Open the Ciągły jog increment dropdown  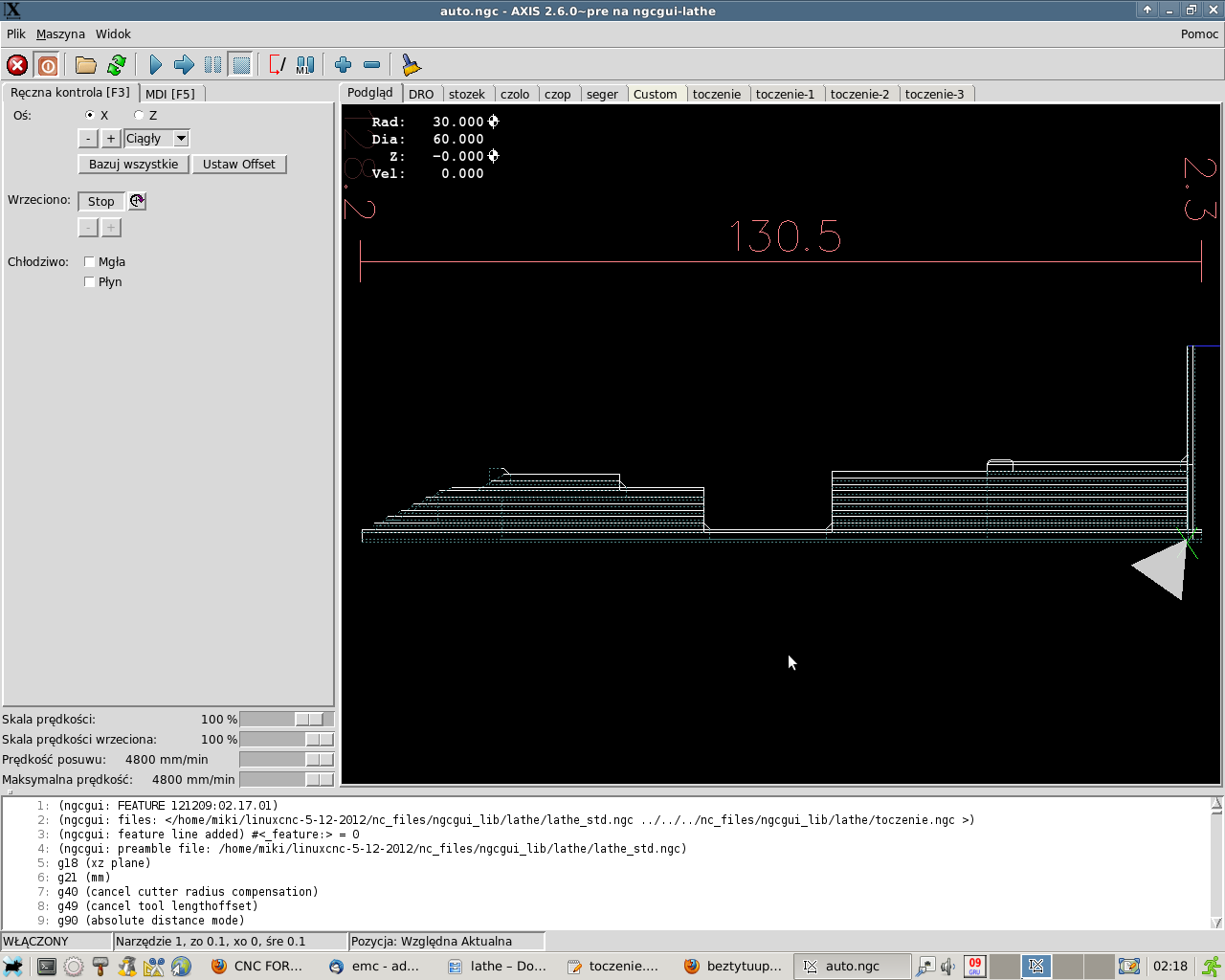pyautogui.click(x=181, y=139)
